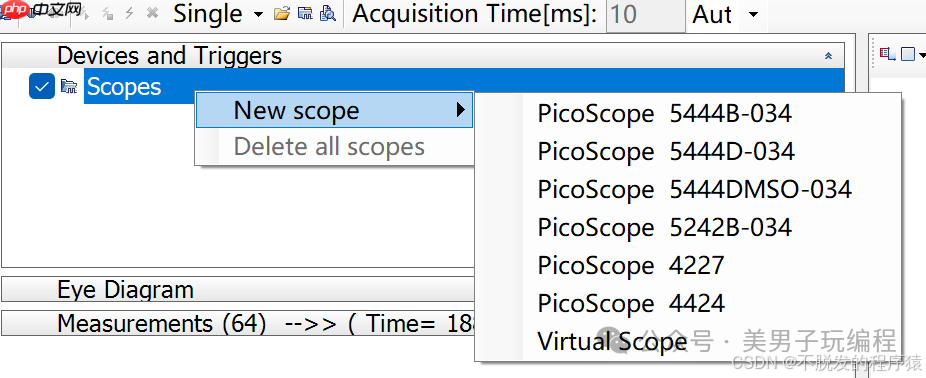The height and width of the screenshot is (378, 926).
Task: Click the magnifier document preview toolbar icon
Action: tap(327, 14)
